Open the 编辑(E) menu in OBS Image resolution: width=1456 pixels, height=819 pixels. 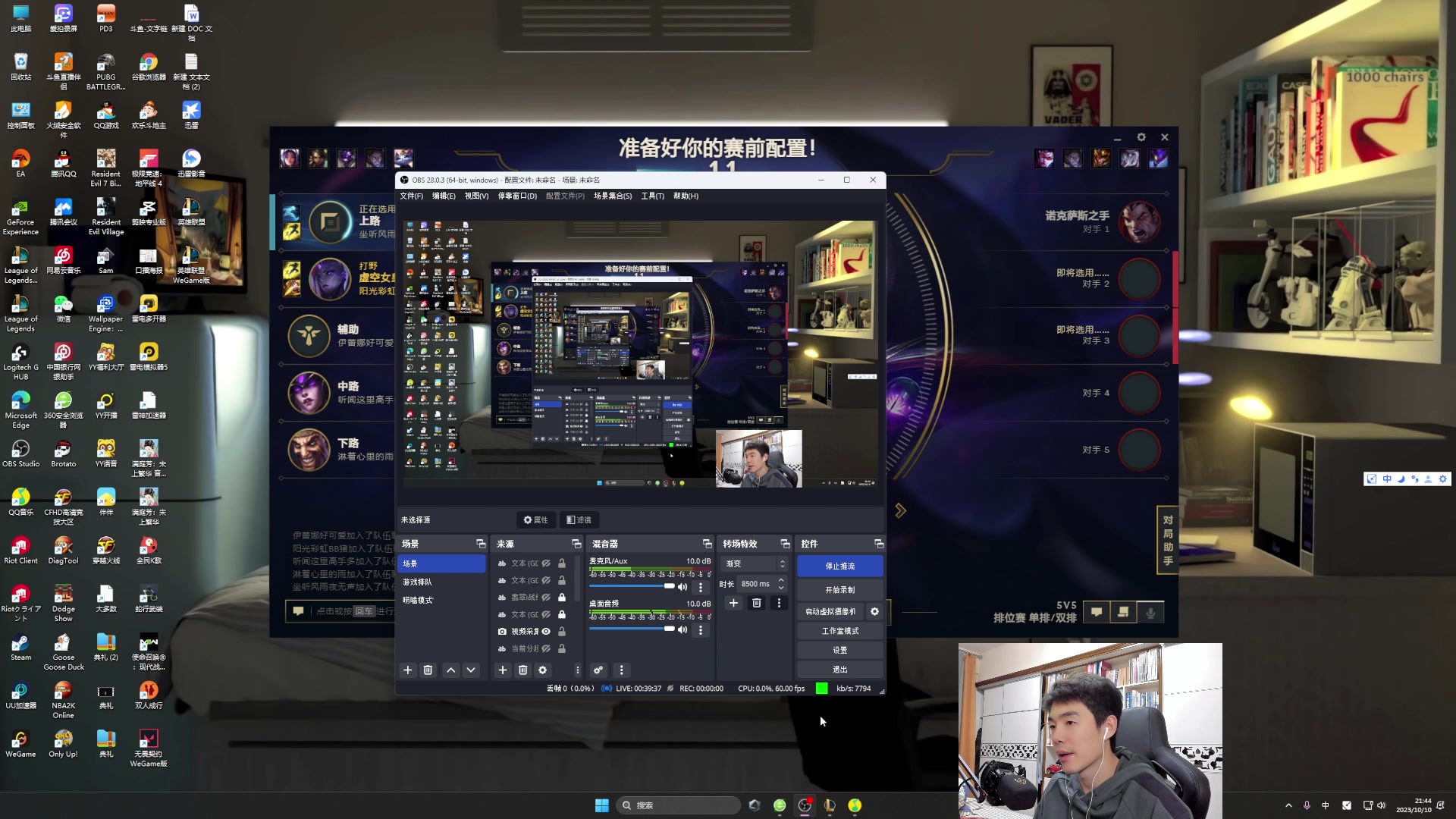444,196
